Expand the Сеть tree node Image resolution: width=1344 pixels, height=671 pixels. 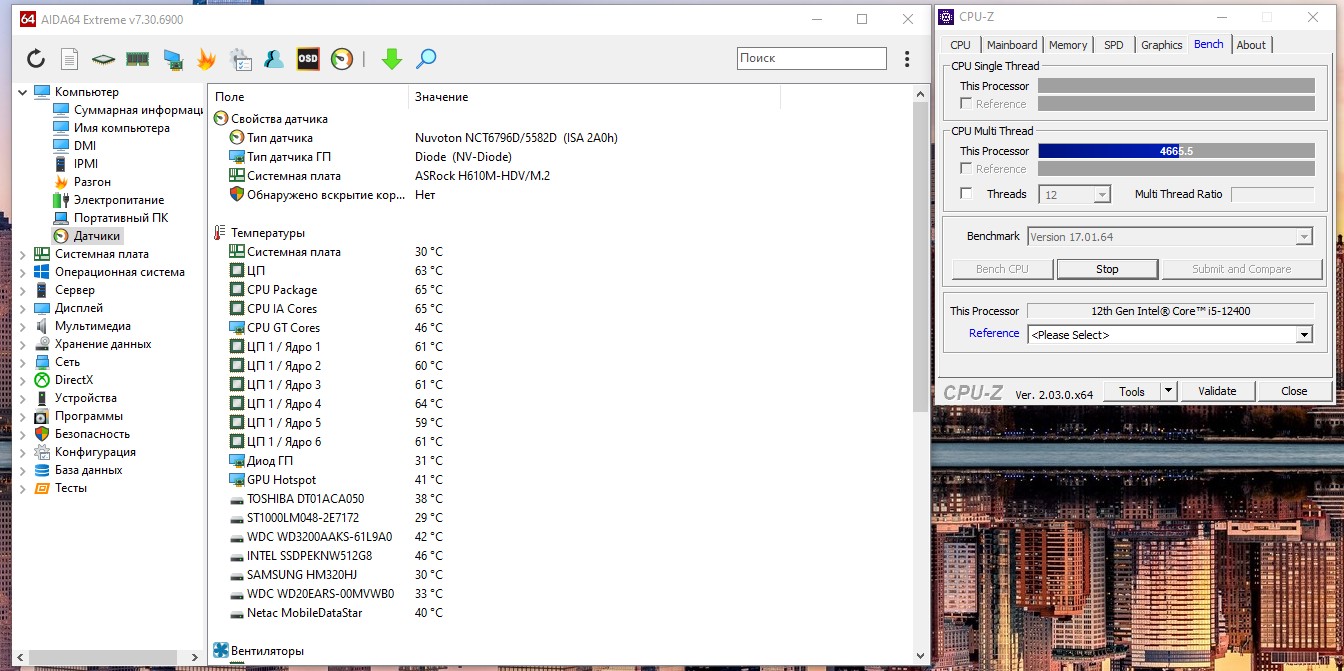click(x=23, y=362)
